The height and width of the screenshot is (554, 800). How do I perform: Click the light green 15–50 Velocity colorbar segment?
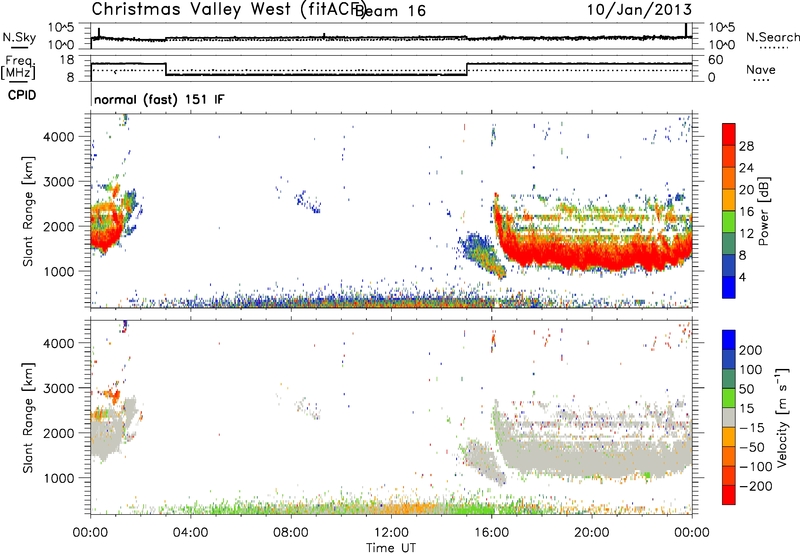coord(729,398)
